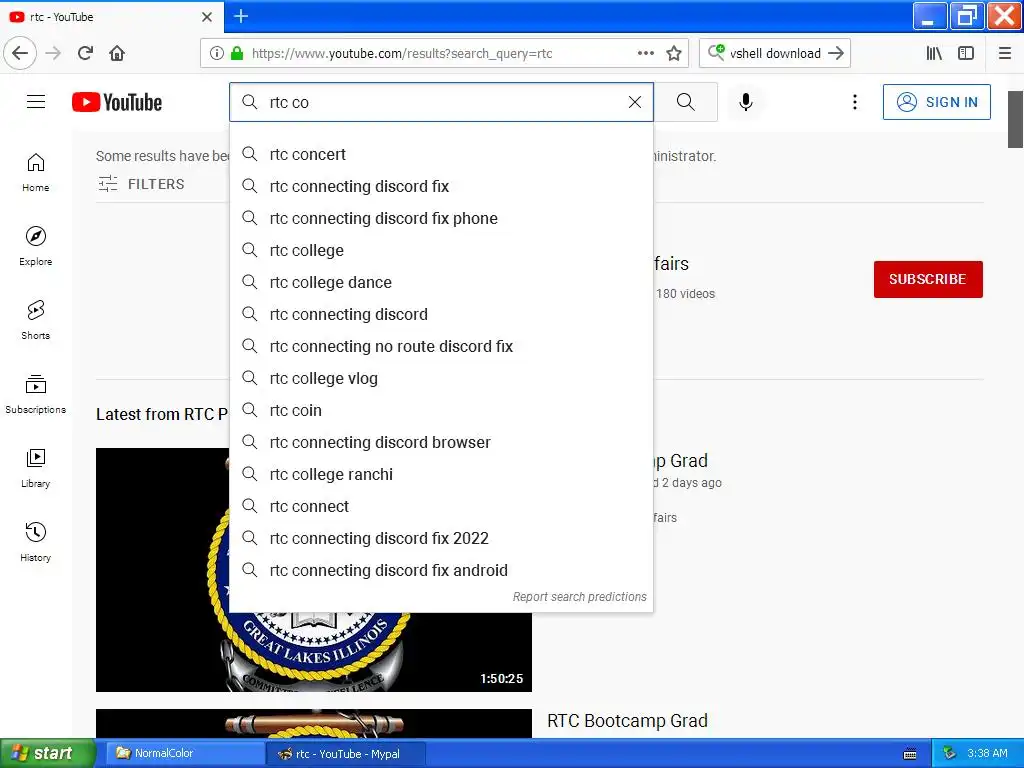This screenshot has height=768, width=1024.
Task: Open the FILTERS options
Action: 141,184
